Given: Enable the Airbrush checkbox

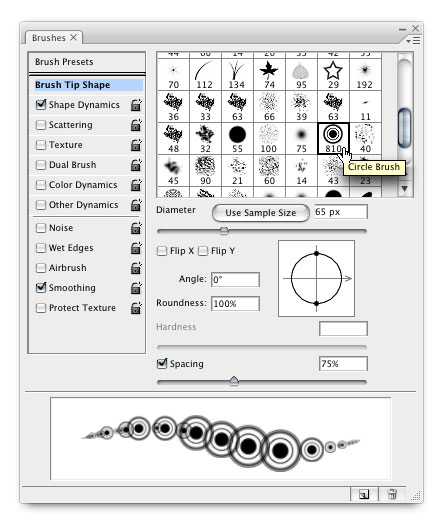Looking at the screenshot, I should 41,268.
